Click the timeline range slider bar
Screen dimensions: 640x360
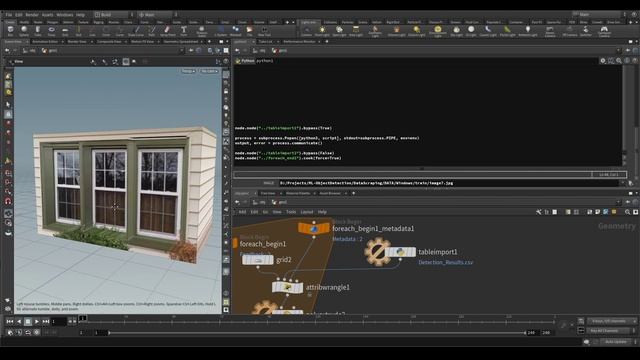pos(316,333)
